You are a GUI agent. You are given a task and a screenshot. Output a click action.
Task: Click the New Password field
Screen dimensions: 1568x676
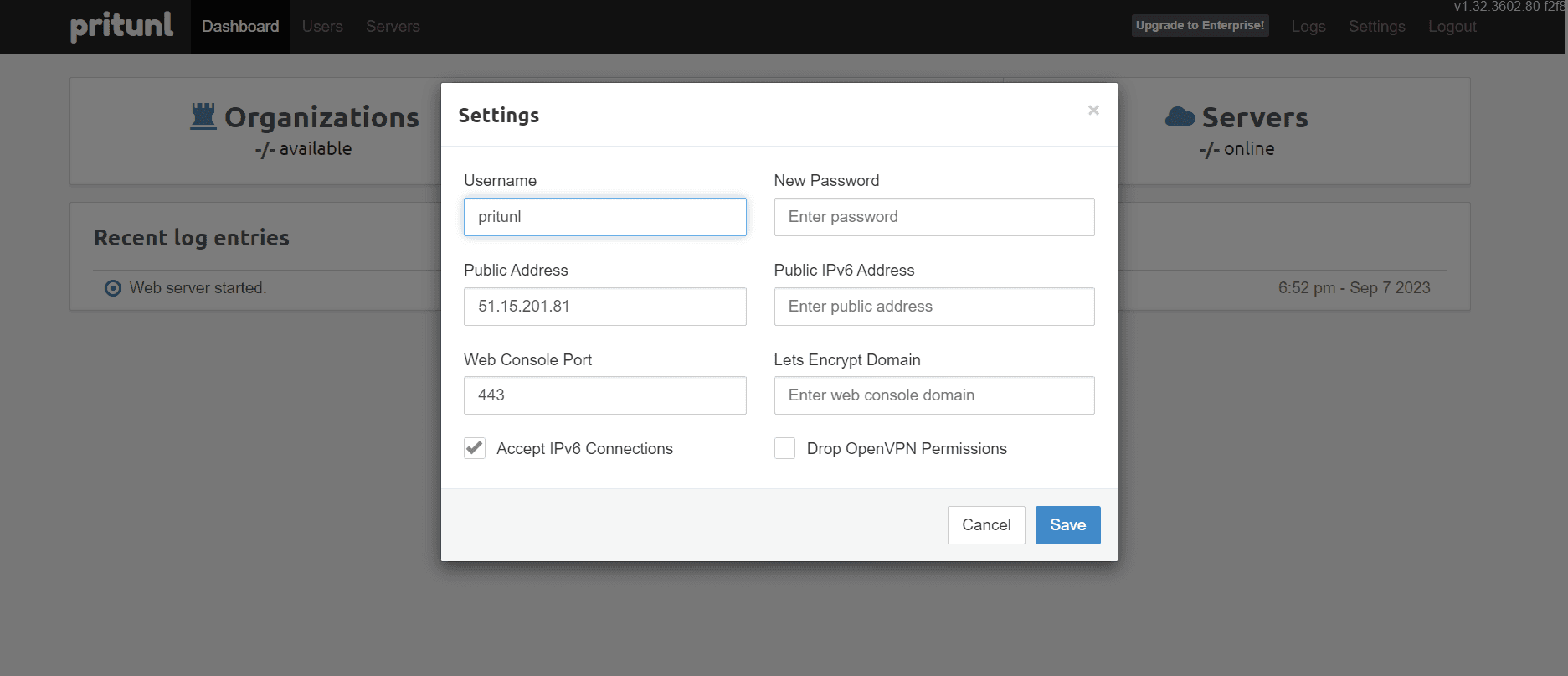933,216
